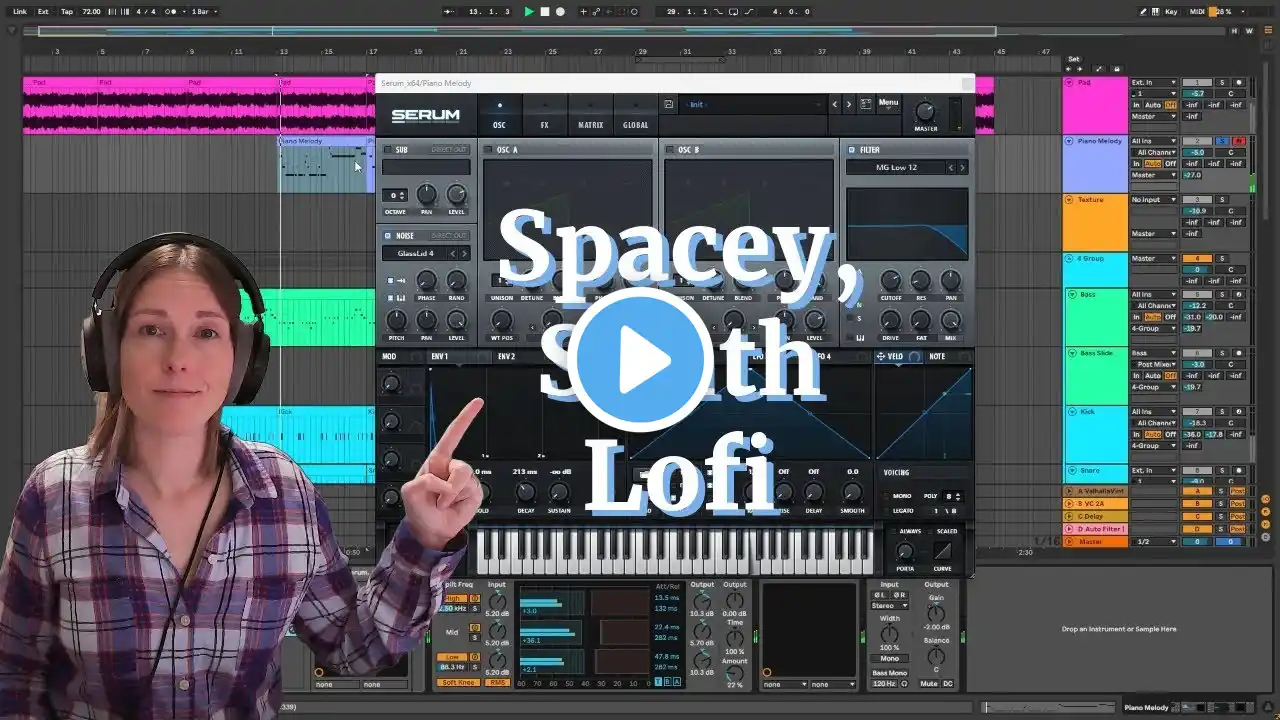
Task: Toggle the MIDI map mode button
Action: (1195, 12)
